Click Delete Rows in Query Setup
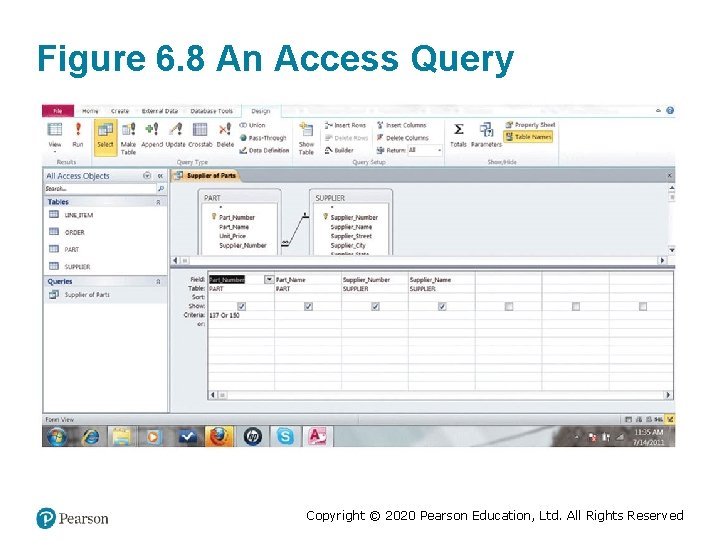This screenshot has width=720, height=540. click(x=347, y=138)
